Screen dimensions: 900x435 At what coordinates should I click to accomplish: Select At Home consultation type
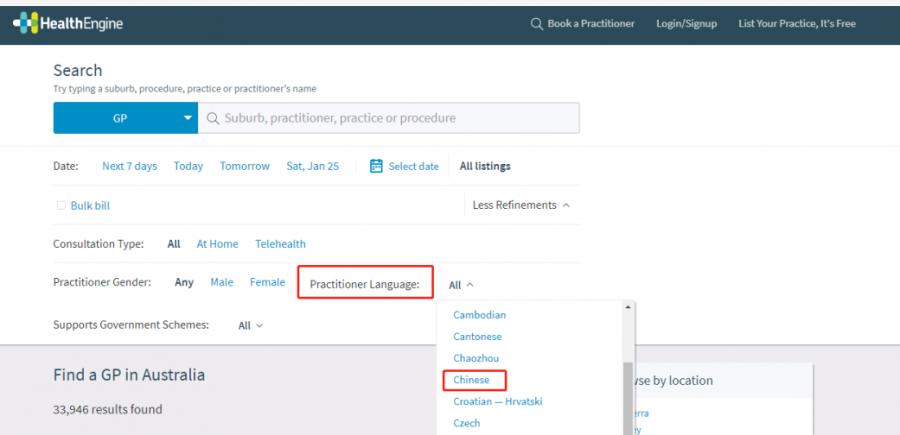(218, 244)
